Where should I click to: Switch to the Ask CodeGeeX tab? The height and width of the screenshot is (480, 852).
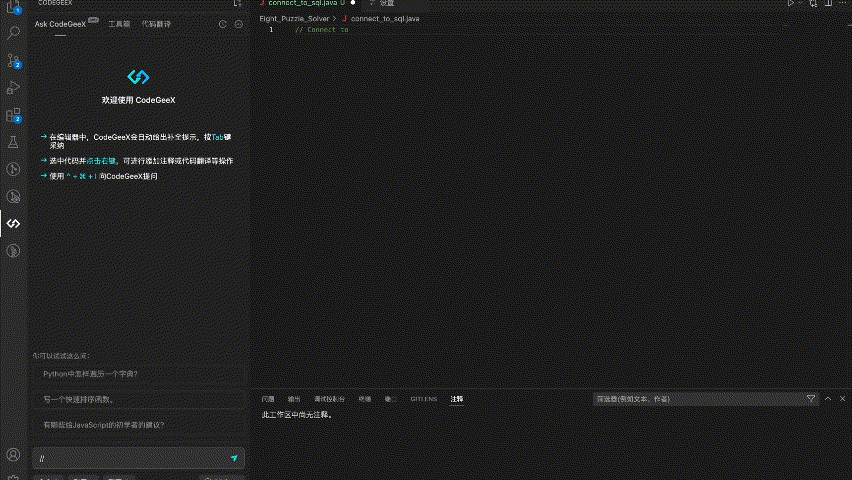pos(60,24)
